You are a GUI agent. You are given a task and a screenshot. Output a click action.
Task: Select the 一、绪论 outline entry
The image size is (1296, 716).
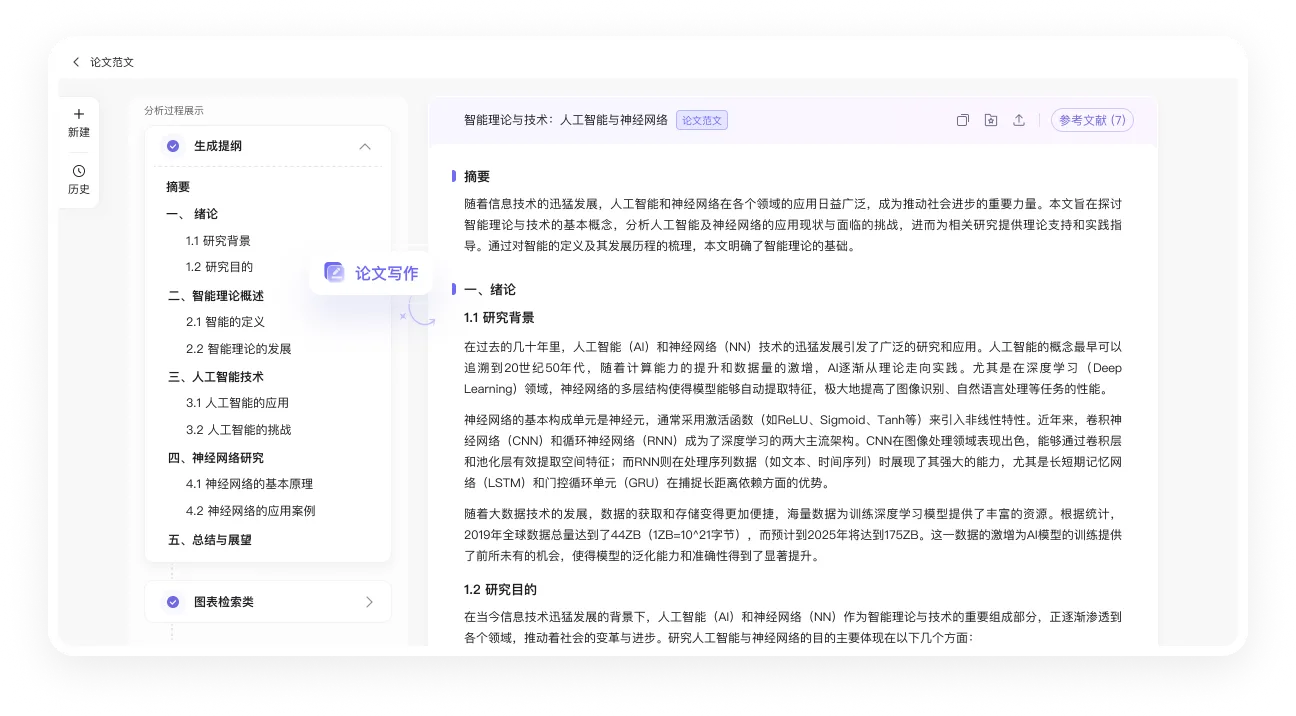pos(191,213)
